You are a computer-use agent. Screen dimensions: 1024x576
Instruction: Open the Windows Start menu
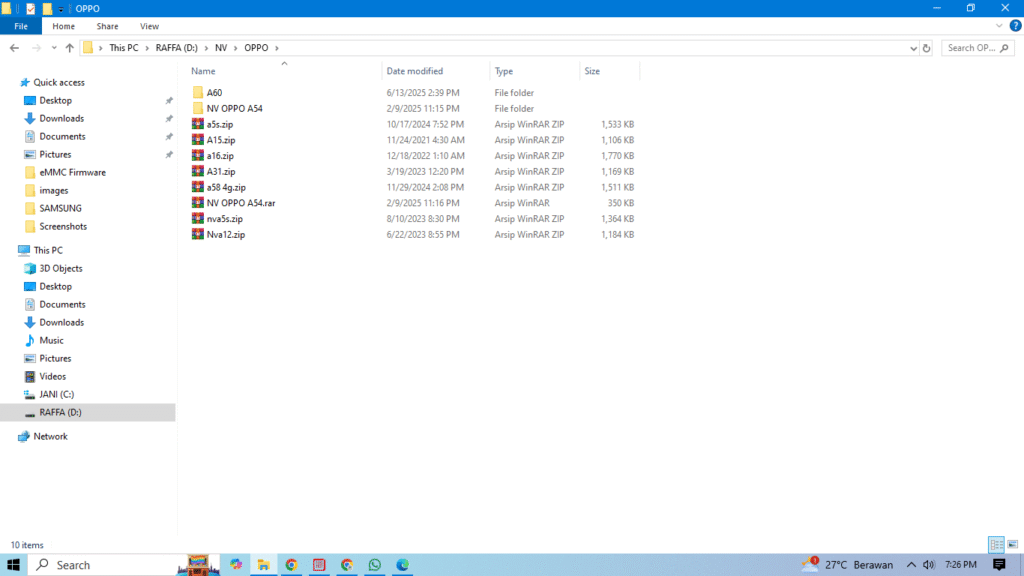coord(13,565)
